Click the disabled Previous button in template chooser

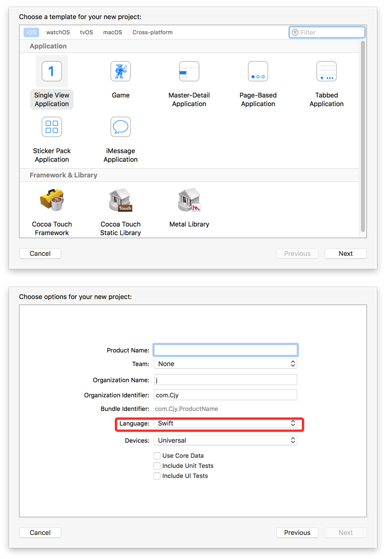[x=297, y=253]
